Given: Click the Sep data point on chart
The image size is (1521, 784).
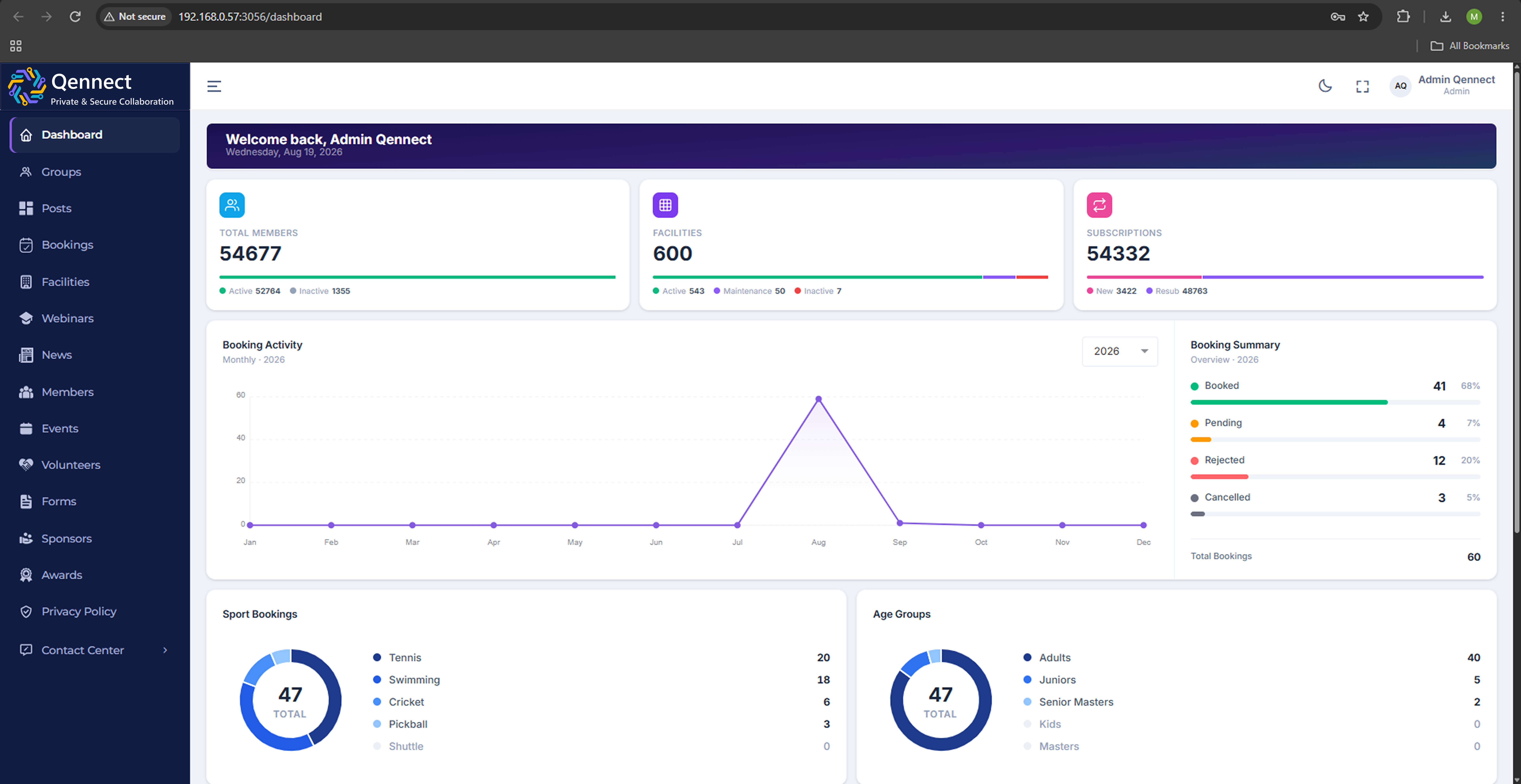Looking at the screenshot, I should pyautogui.click(x=900, y=523).
